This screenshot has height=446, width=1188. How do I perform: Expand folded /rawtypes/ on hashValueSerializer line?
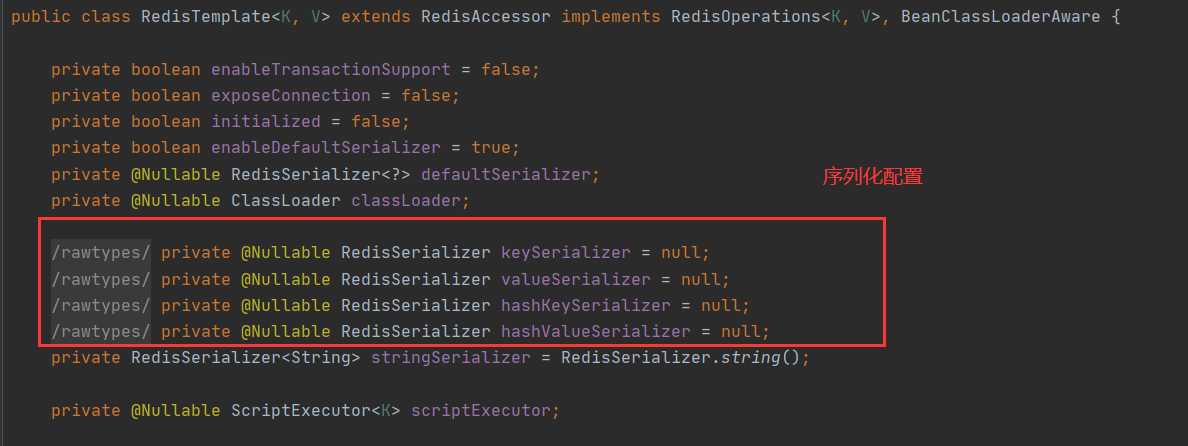101,331
